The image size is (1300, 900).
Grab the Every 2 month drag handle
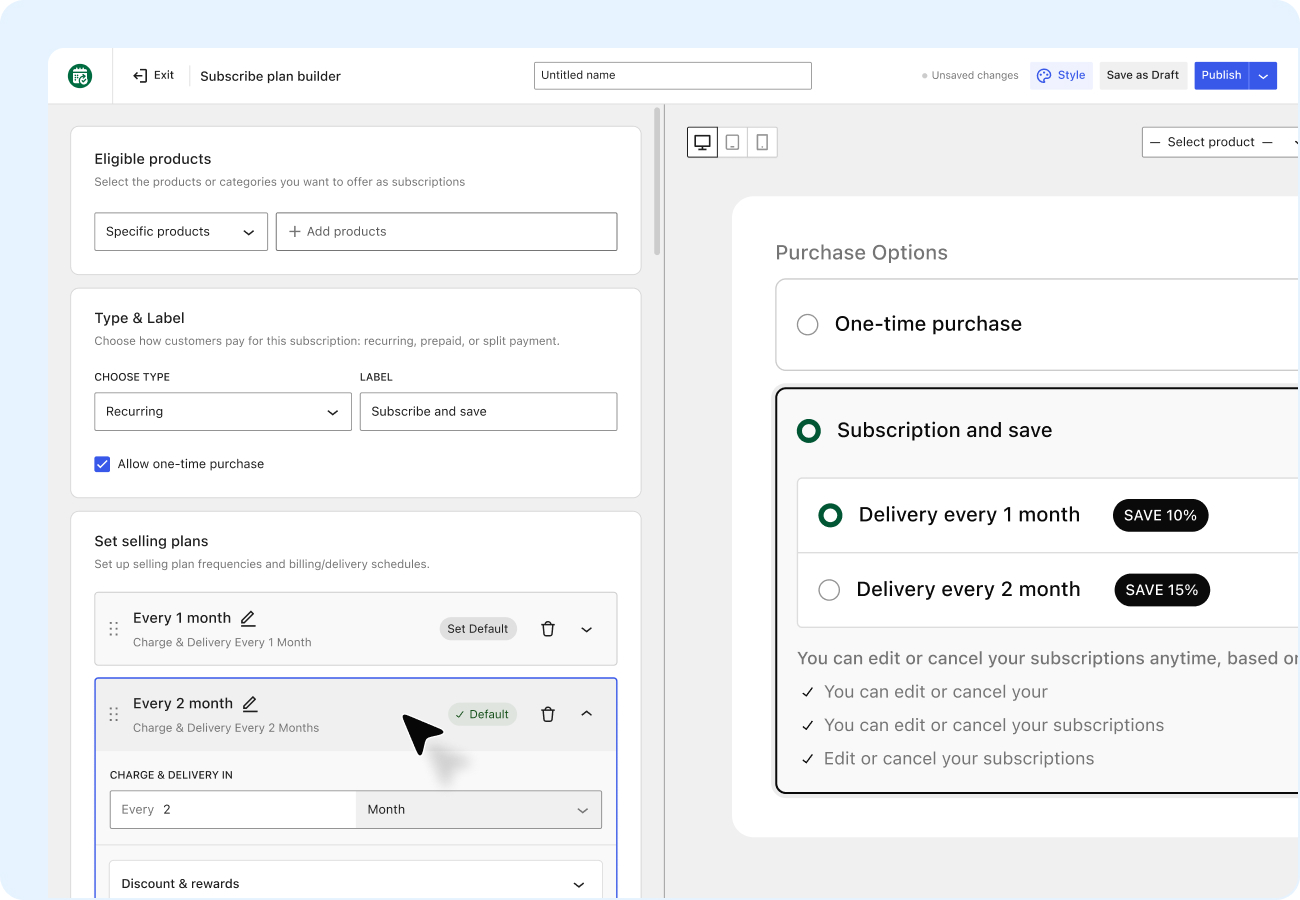[114, 714]
